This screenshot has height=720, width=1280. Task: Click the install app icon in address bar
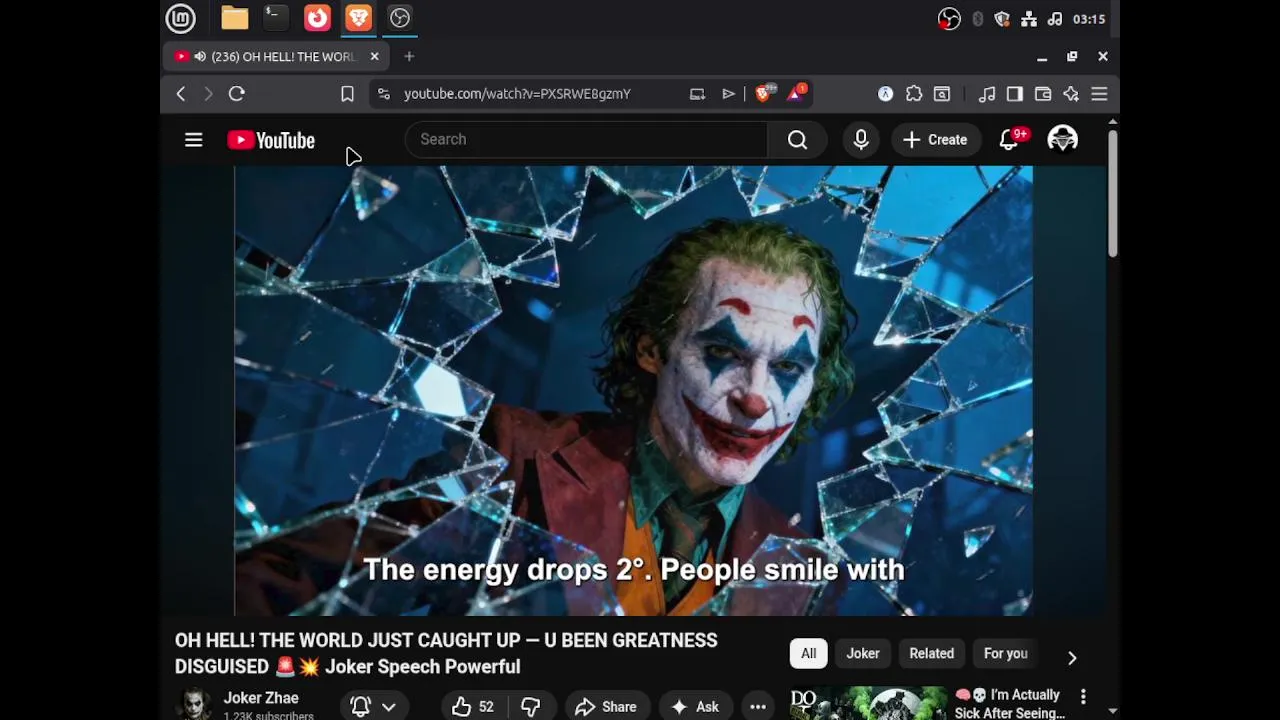[697, 94]
